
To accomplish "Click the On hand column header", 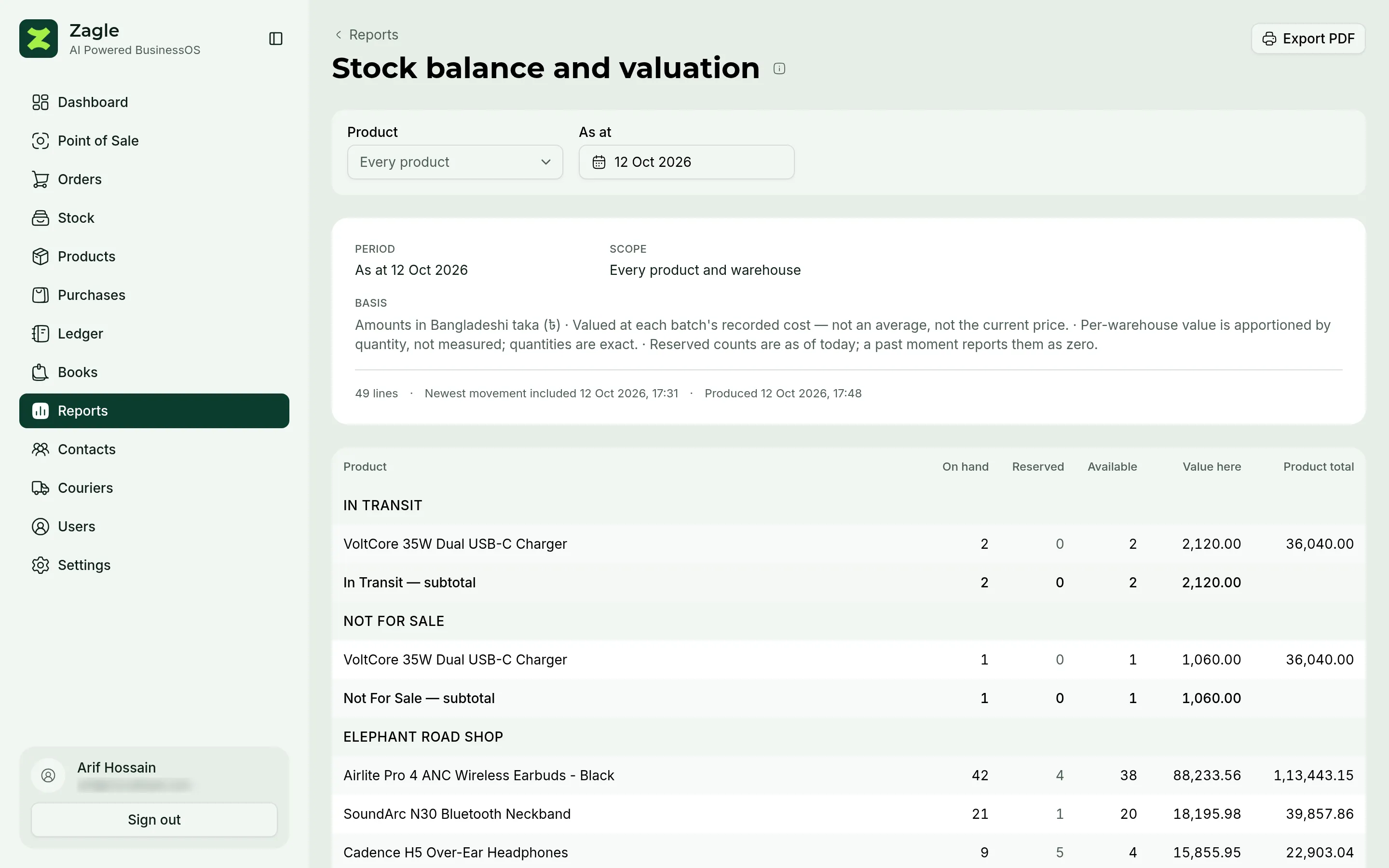I will coord(966,467).
